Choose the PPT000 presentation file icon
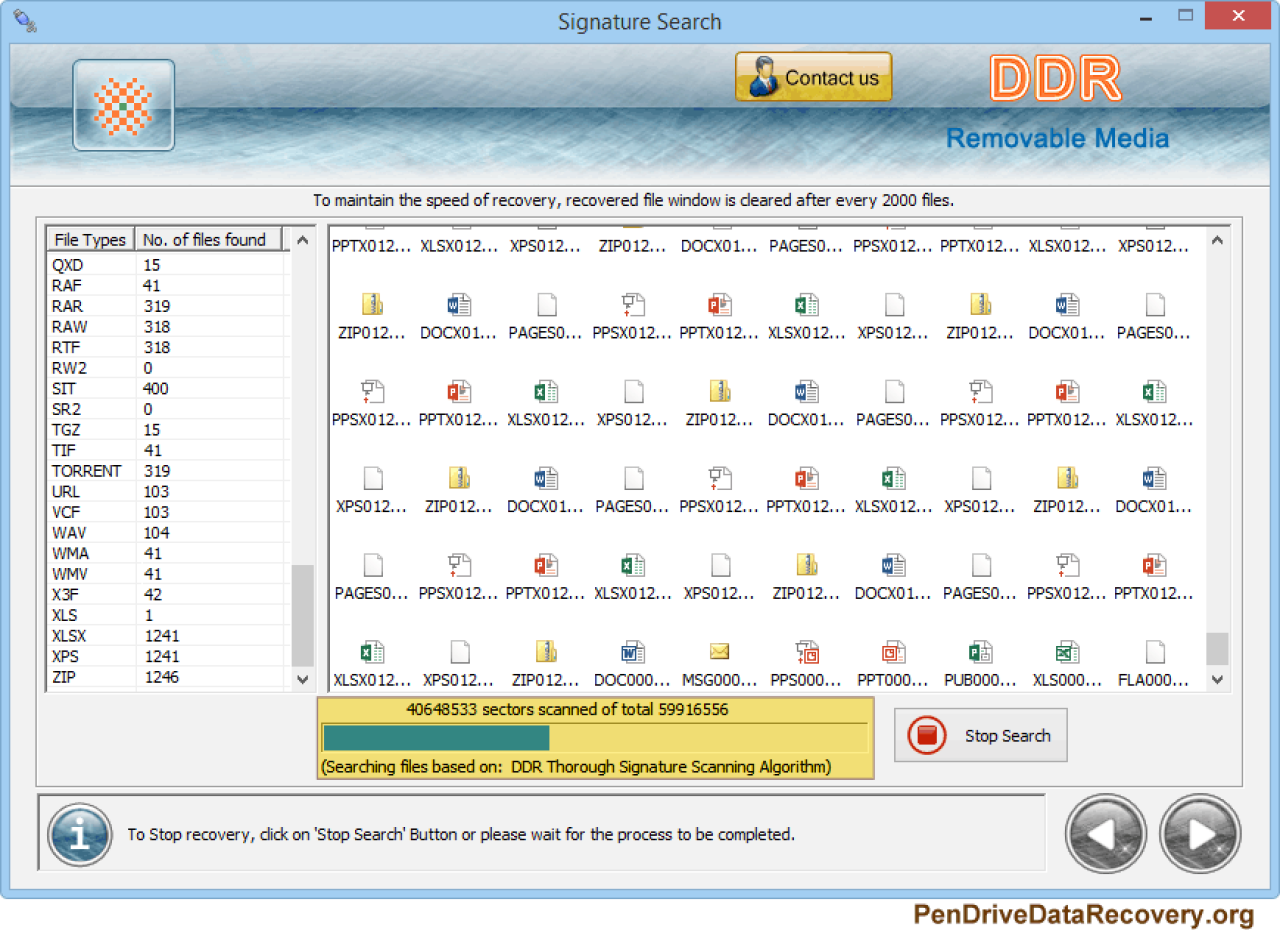 click(893, 653)
